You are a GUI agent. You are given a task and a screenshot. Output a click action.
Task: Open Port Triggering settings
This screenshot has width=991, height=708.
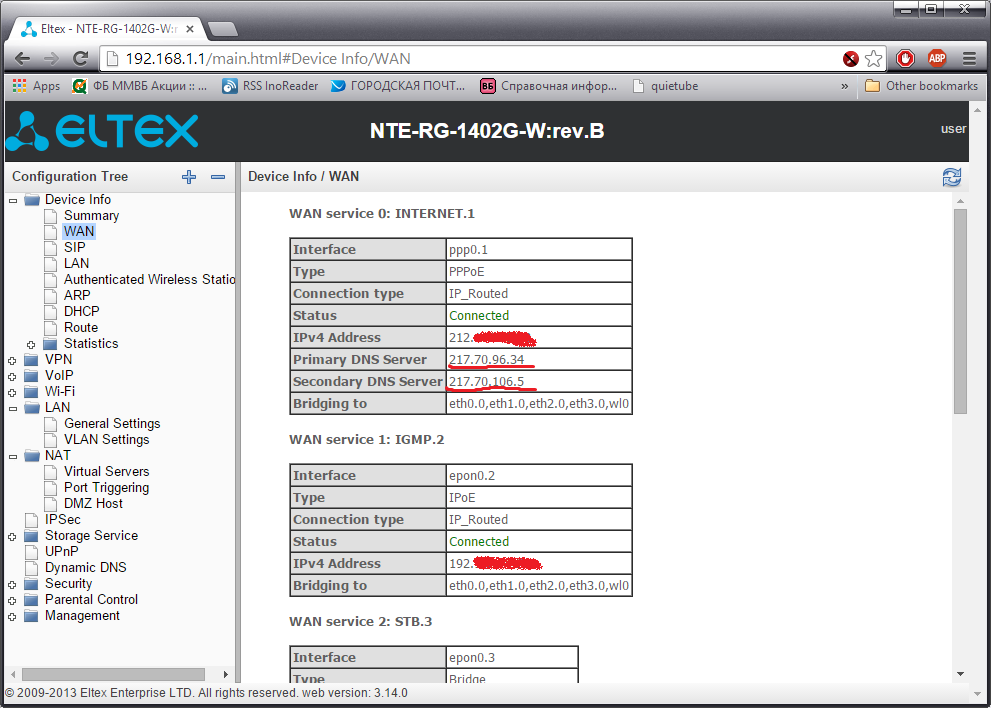pos(107,487)
